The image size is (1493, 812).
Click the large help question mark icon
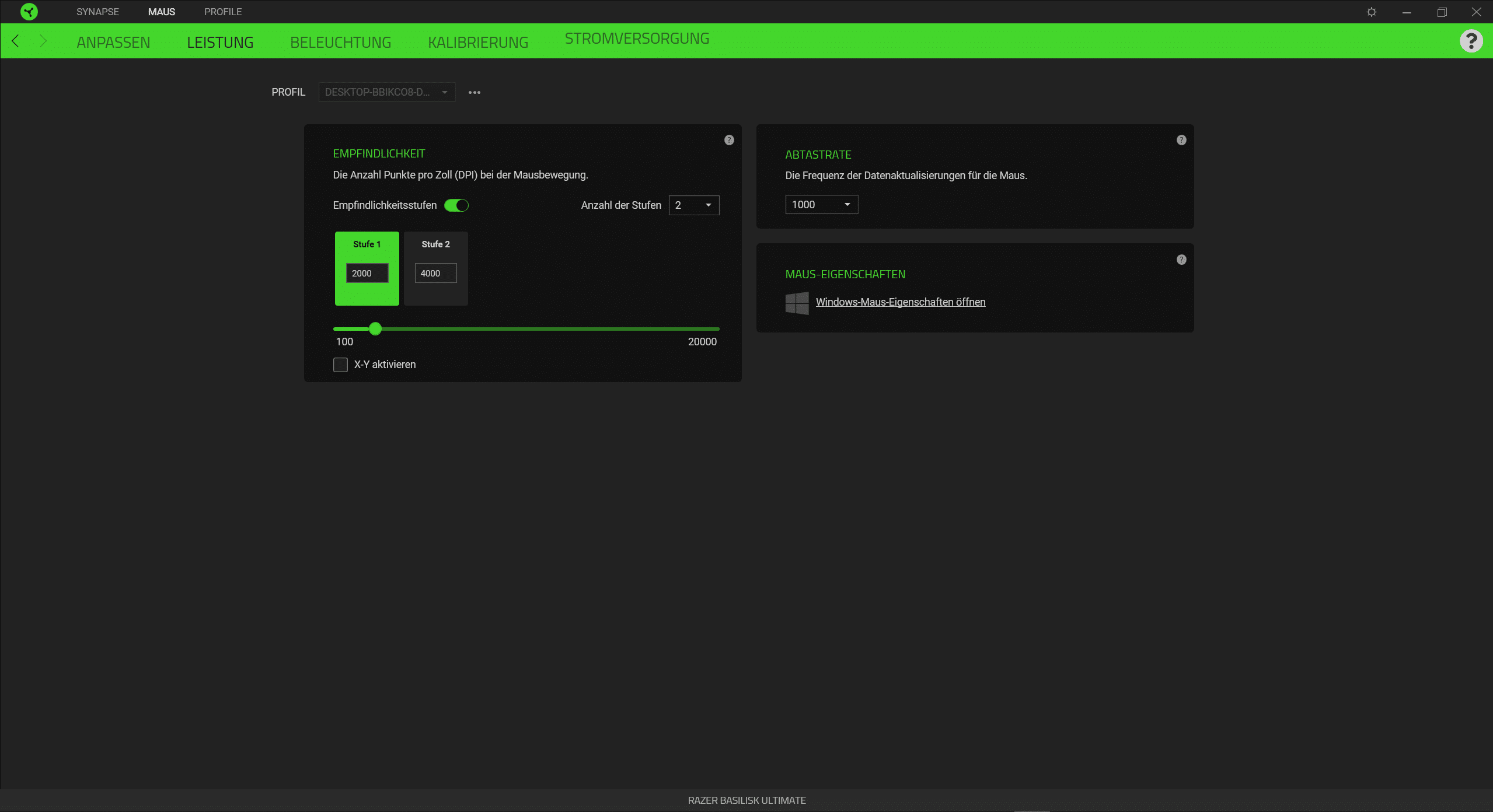coord(1471,41)
